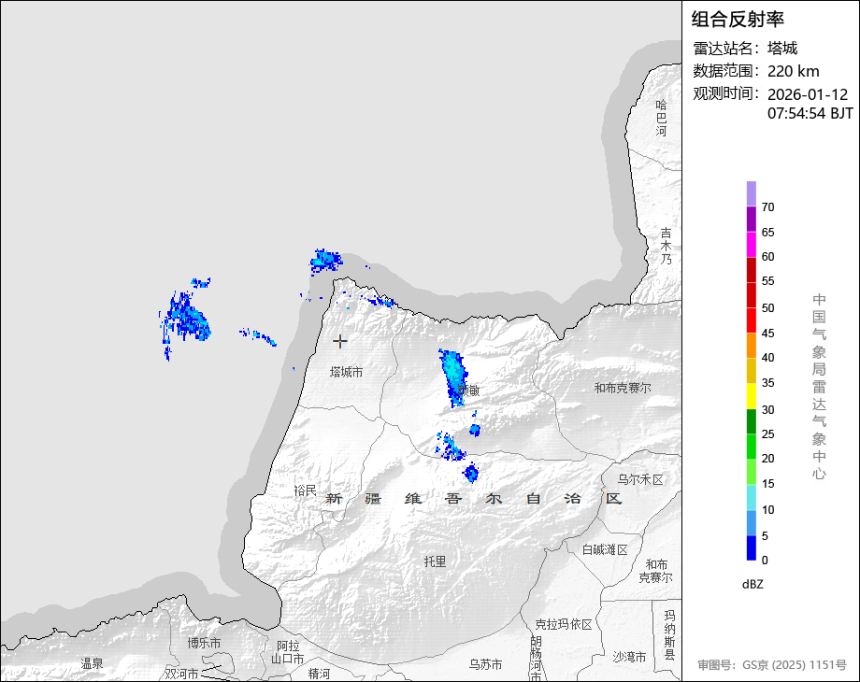The height and width of the screenshot is (682, 860).
Task: Click the 沙湾市 map label
Action: 629,656
